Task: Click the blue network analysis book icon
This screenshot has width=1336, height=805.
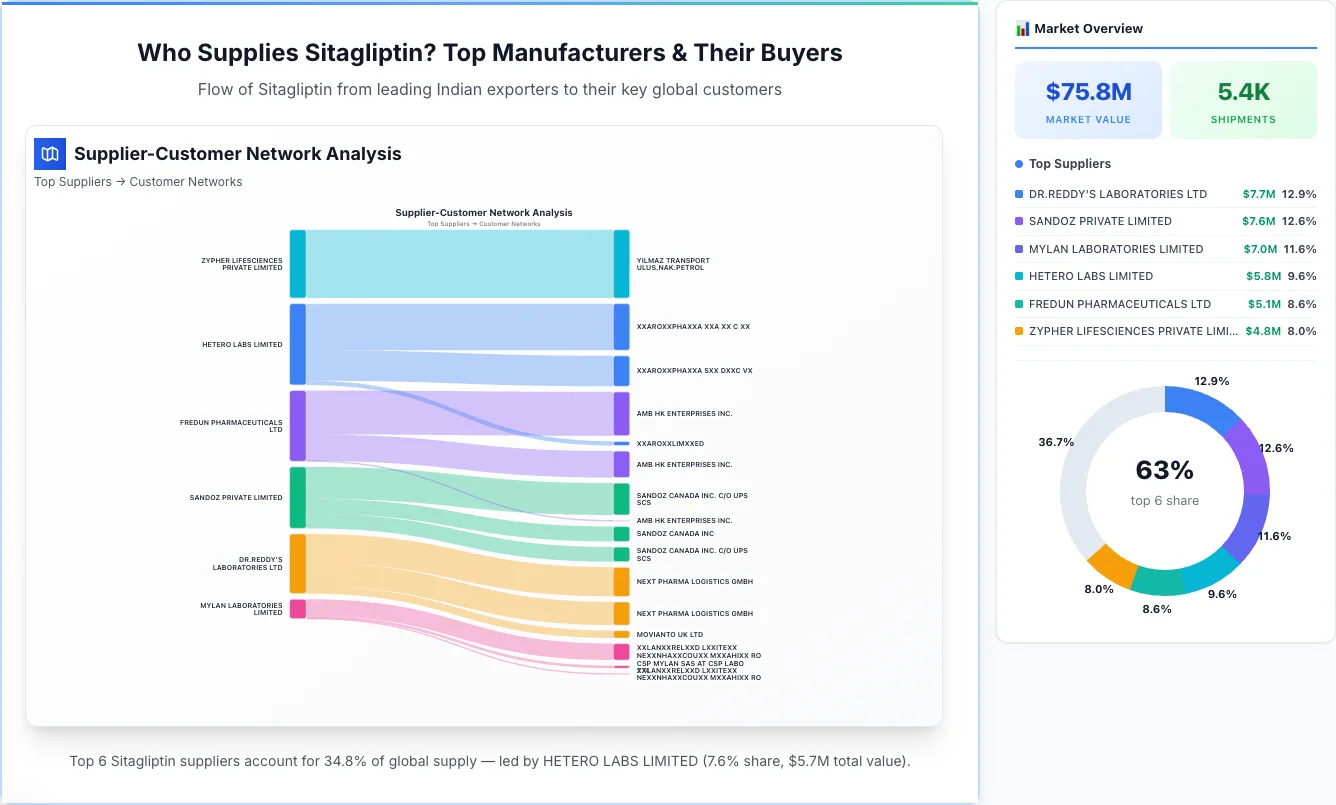Action: coord(49,154)
